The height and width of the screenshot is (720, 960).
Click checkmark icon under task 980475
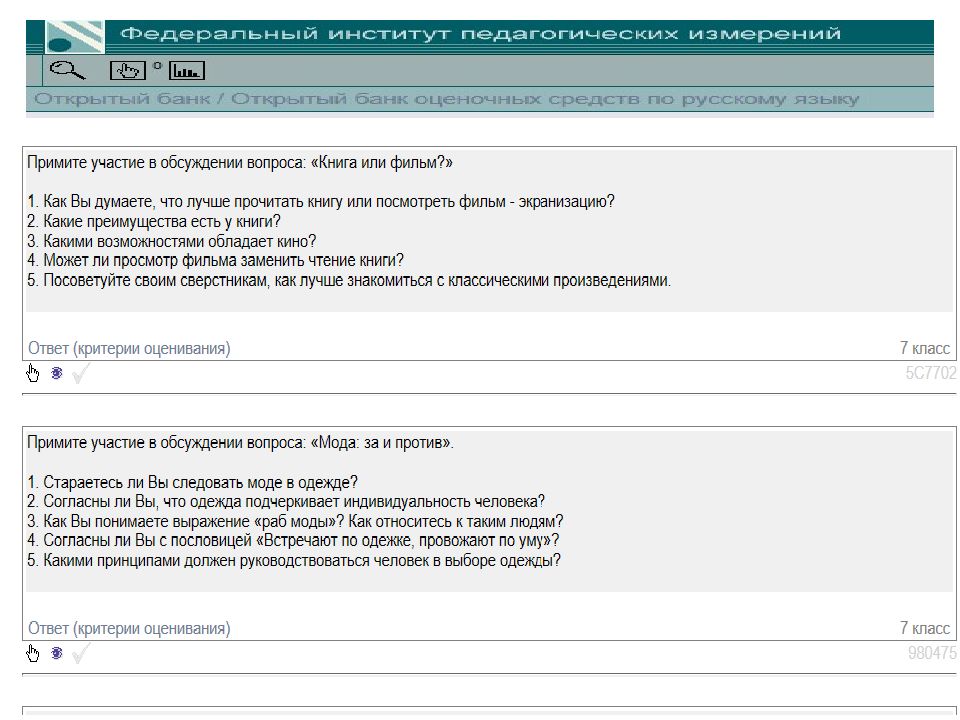[x=81, y=653]
